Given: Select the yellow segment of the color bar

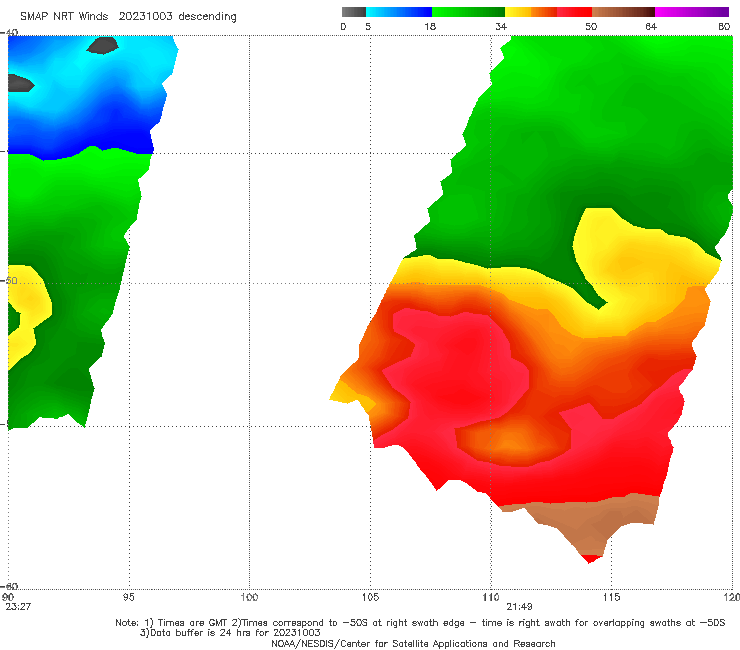Looking at the screenshot, I should tap(518, 12).
